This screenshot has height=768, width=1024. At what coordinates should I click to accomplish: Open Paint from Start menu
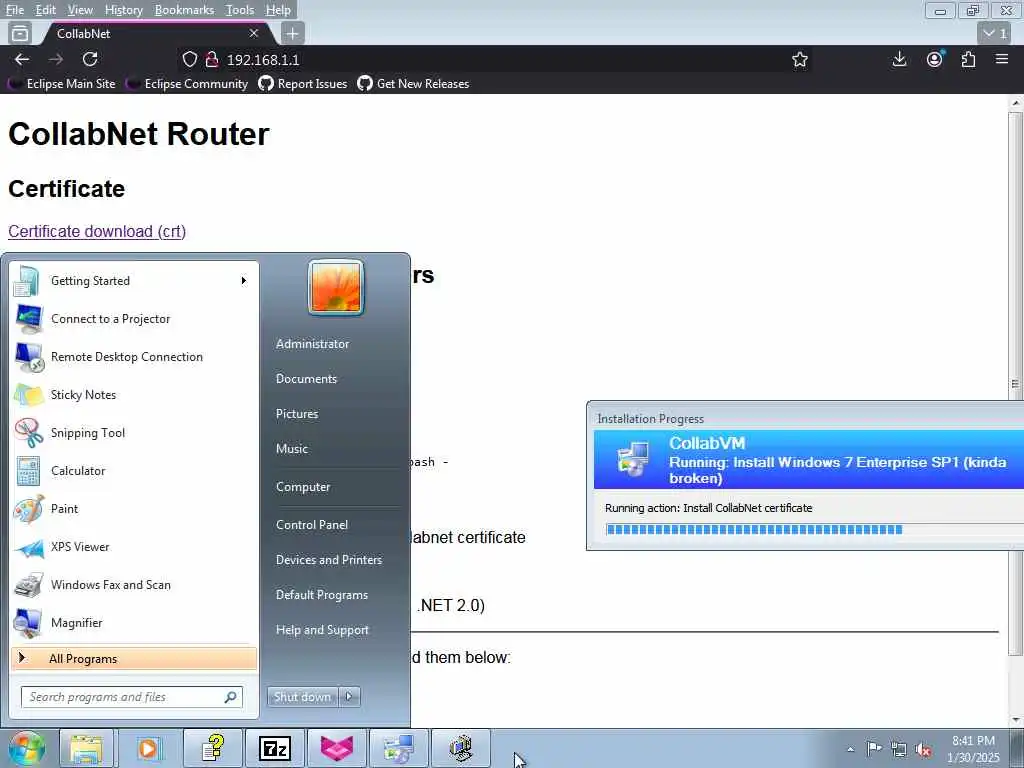[133, 509]
